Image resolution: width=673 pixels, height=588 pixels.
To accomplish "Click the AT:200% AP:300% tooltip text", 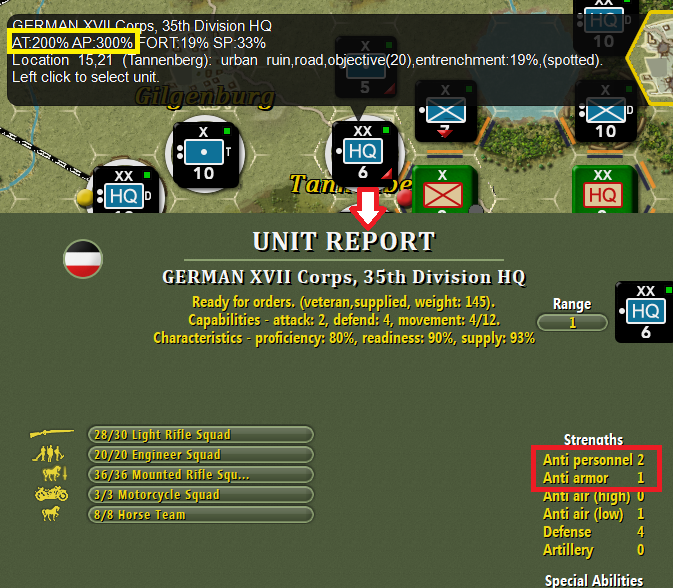I will tap(73, 42).
